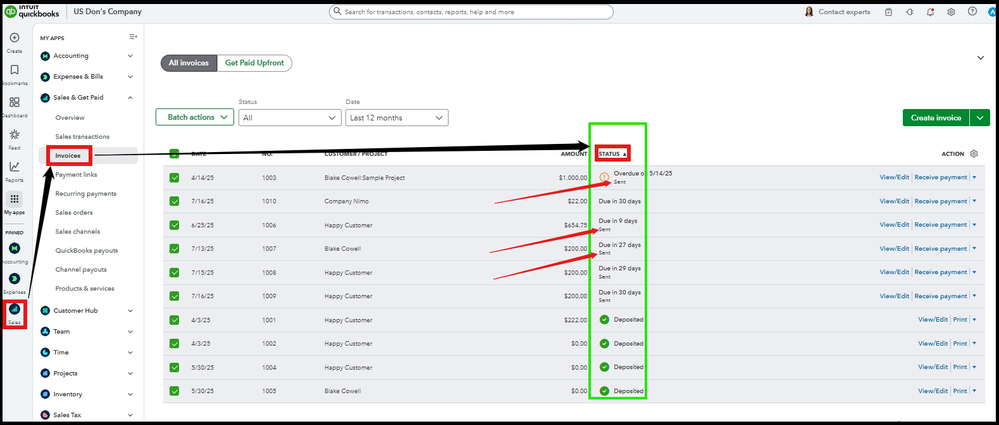
Task: Uncheck invoice 1010 checkbox
Action: [175, 201]
